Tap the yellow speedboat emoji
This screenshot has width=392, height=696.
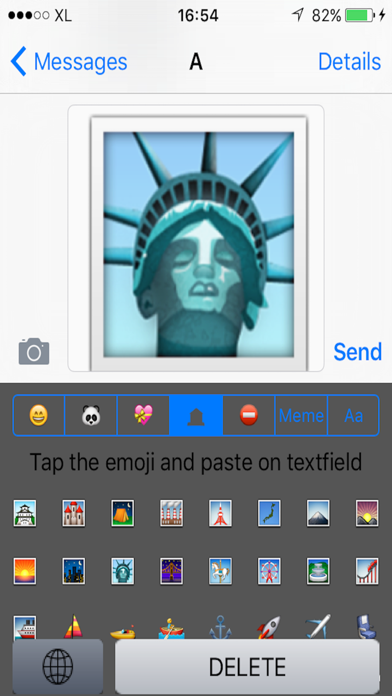123,632
